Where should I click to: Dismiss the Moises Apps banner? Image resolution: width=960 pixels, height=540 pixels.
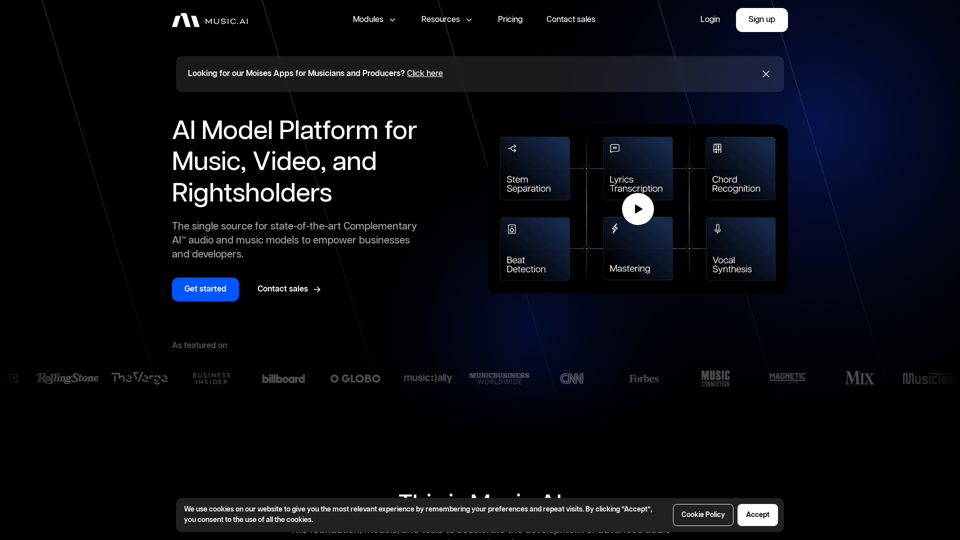pyautogui.click(x=765, y=74)
